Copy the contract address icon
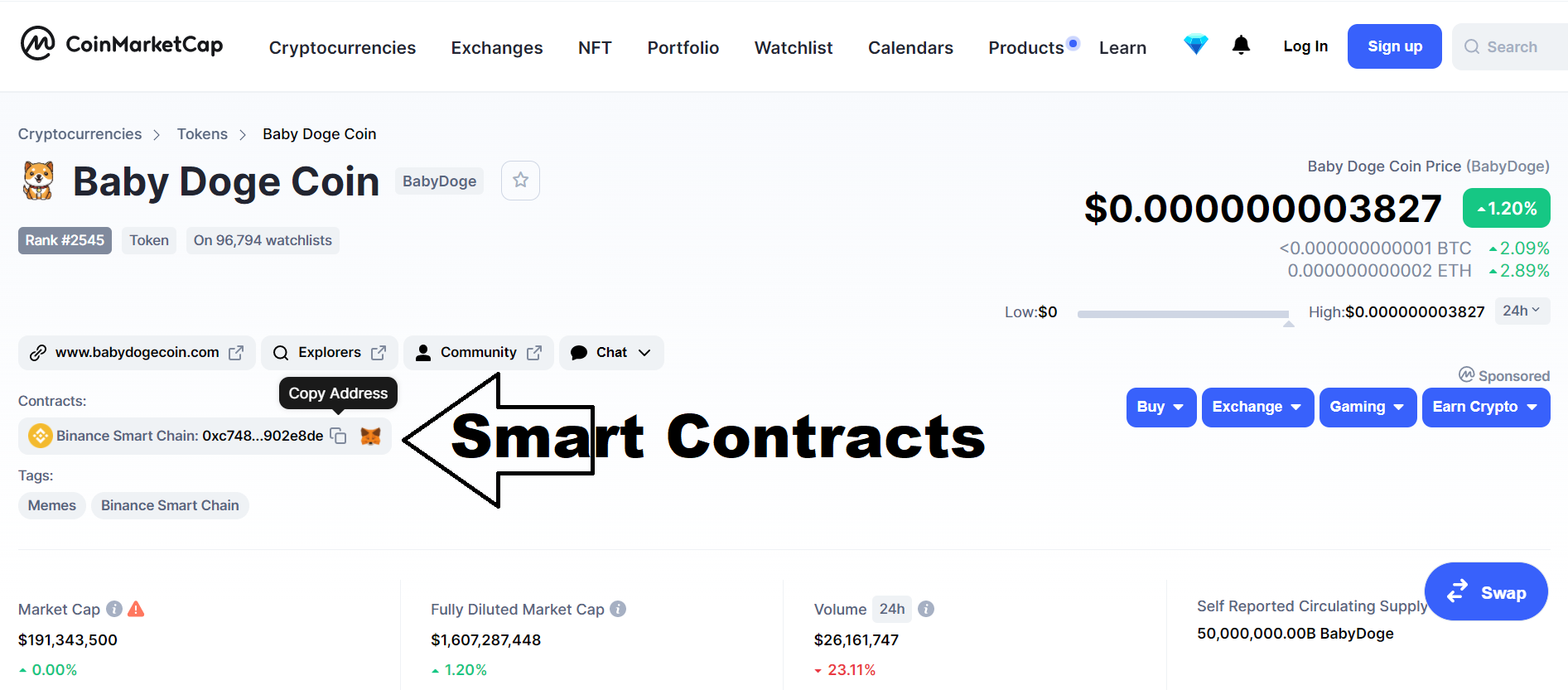The height and width of the screenshot is (690, 1568). (x=339, y=436)
